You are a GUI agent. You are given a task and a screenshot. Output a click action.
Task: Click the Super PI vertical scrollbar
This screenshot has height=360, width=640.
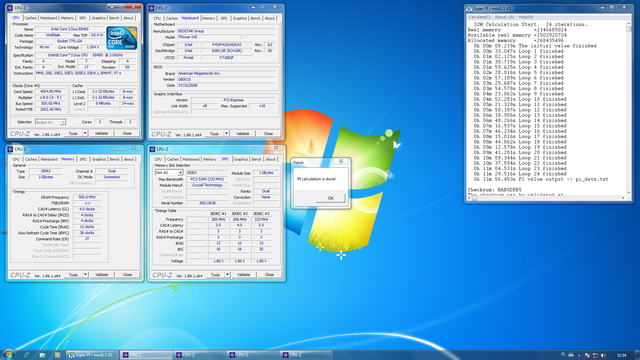(x=629, y=108)
